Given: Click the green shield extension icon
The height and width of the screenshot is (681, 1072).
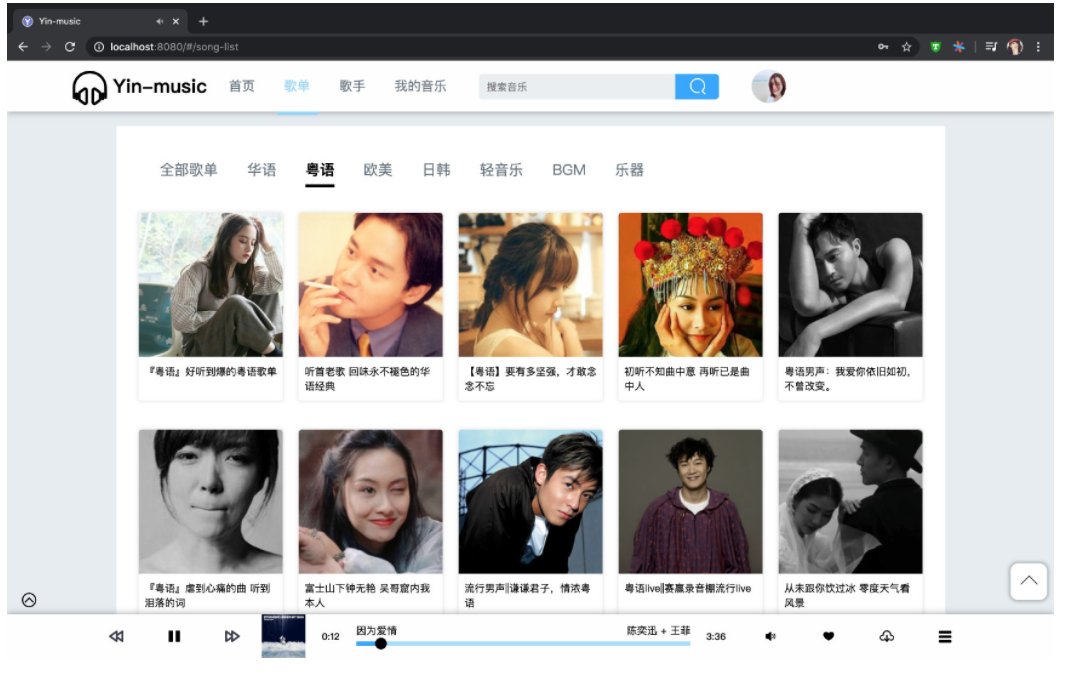Looking at the screenshot, I should click(x=935, y=46).
